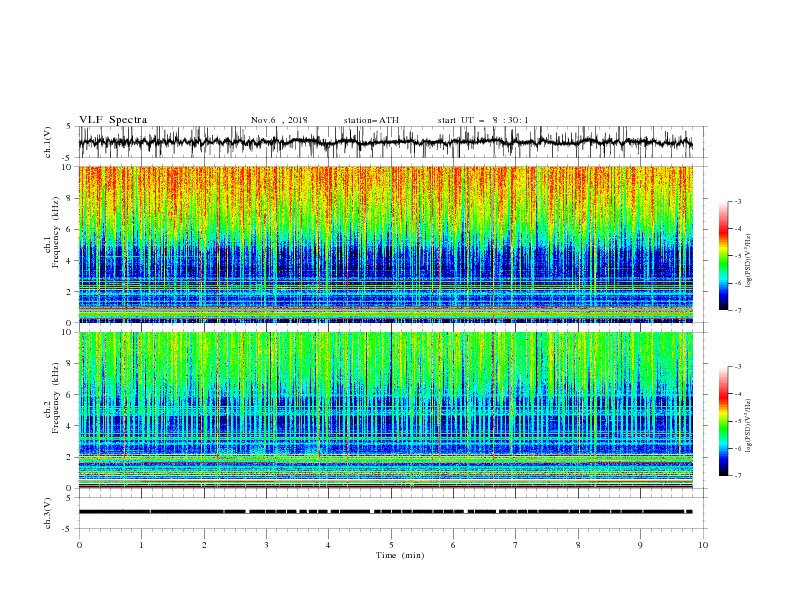Click the lower color bar 'log(PSD)(V²/Hz)' label
792x612 pixels.
pos(749,426)
